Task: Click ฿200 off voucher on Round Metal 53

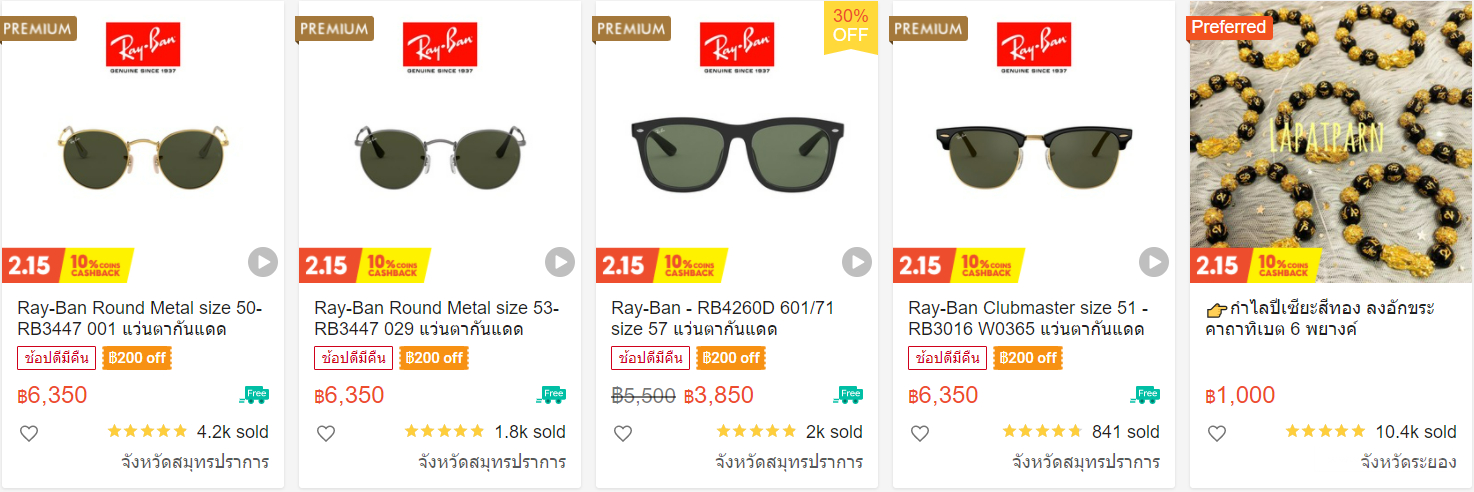Action: (x=434, y=358)
